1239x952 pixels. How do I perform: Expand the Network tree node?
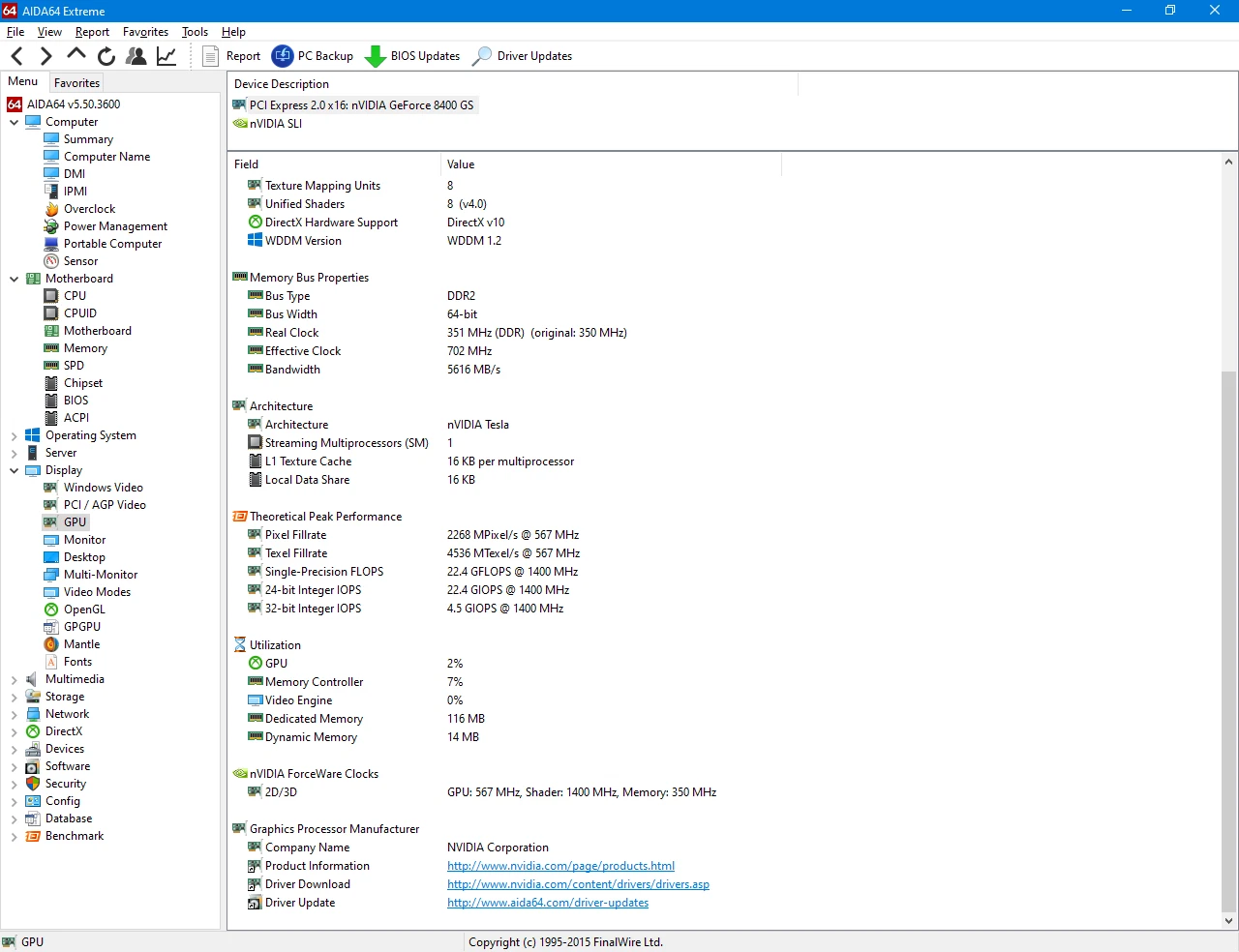click(x=14, y=714)
